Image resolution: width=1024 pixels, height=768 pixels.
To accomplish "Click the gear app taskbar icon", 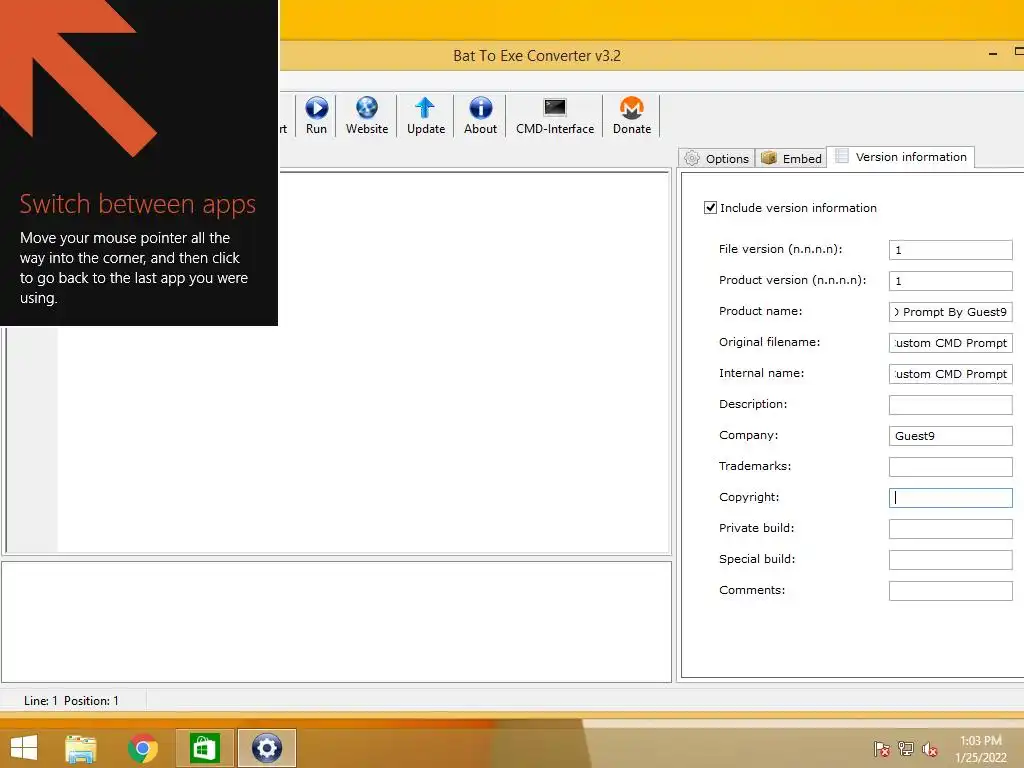I will (x=266, y=748).
